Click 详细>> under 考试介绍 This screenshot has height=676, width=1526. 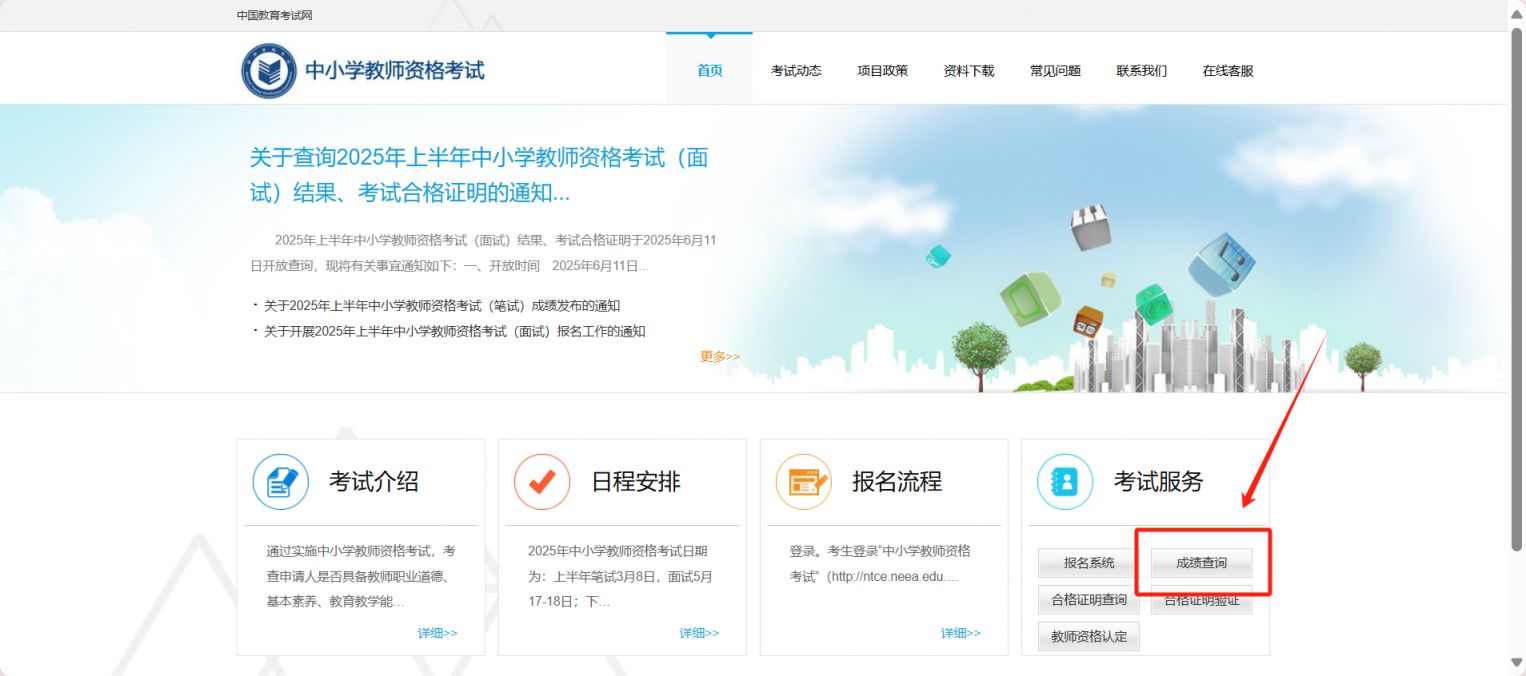[x=437, y=633]
